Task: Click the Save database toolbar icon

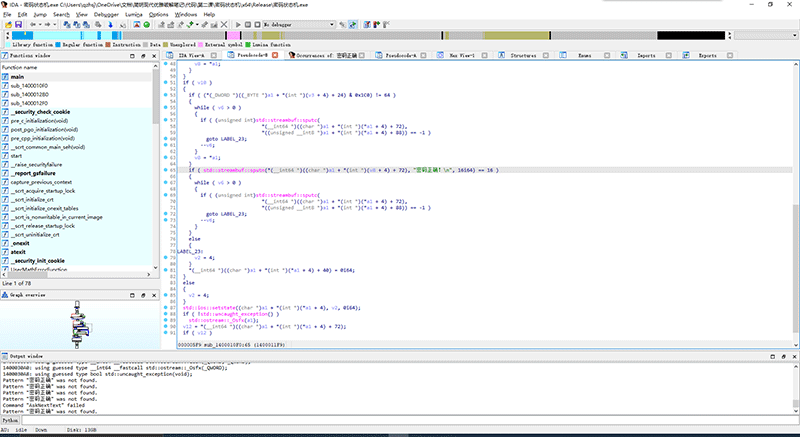Action: coord(20,25)
